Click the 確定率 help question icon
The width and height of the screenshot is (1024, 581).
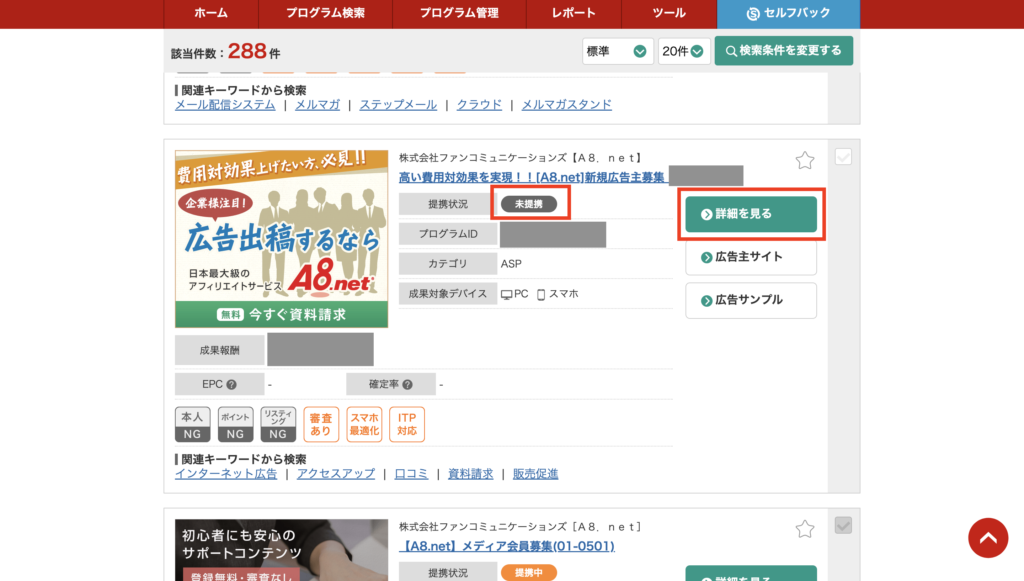tap(408, 385)
